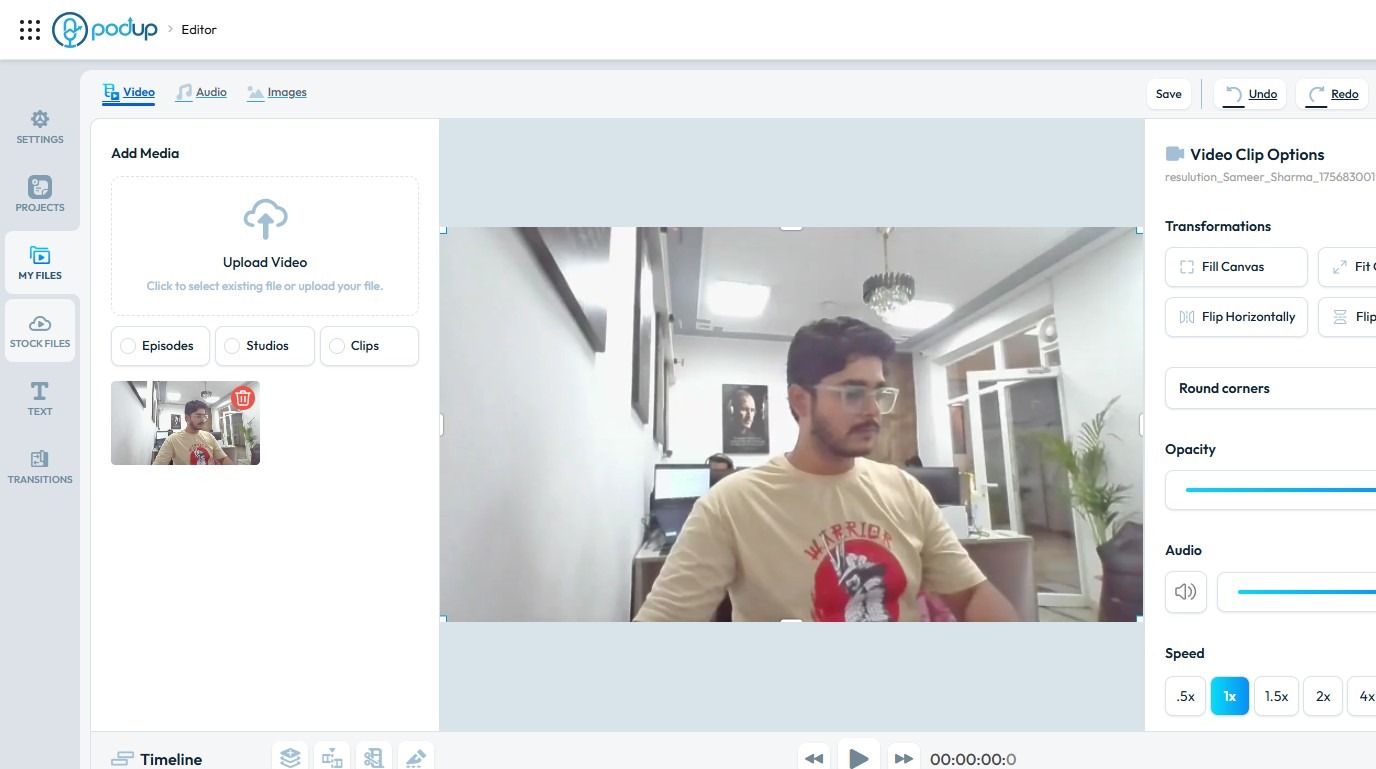Redo the last action
The width and height of the screenshot is (1376, 769).
[x=1333, y=94]
